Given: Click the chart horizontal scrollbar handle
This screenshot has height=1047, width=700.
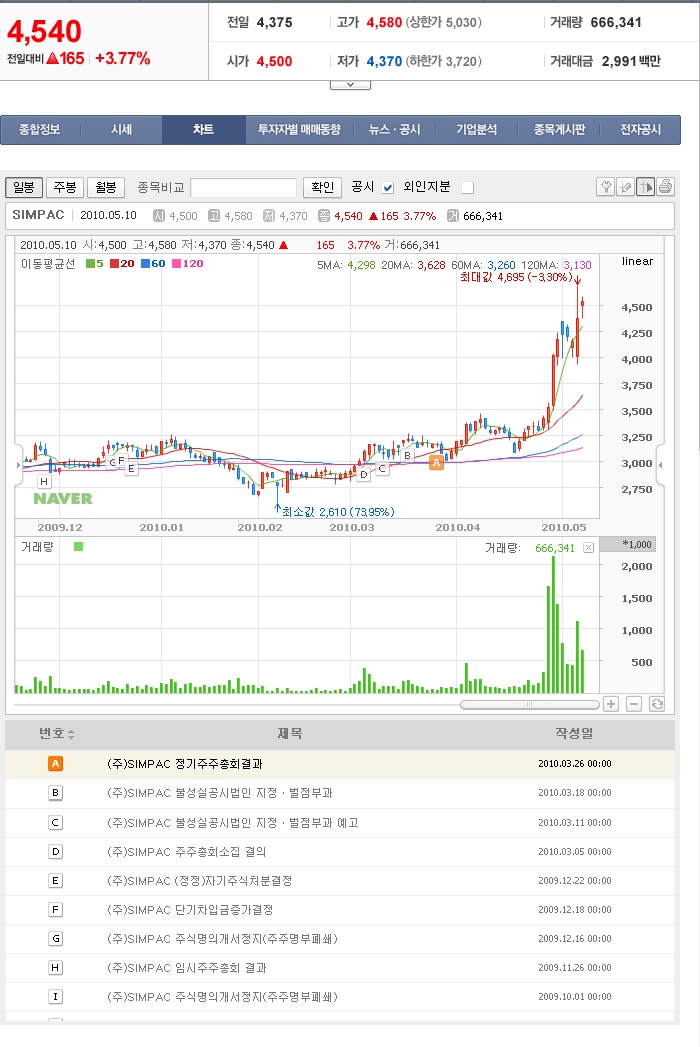Looking at the screenshot, I should 530,704.
